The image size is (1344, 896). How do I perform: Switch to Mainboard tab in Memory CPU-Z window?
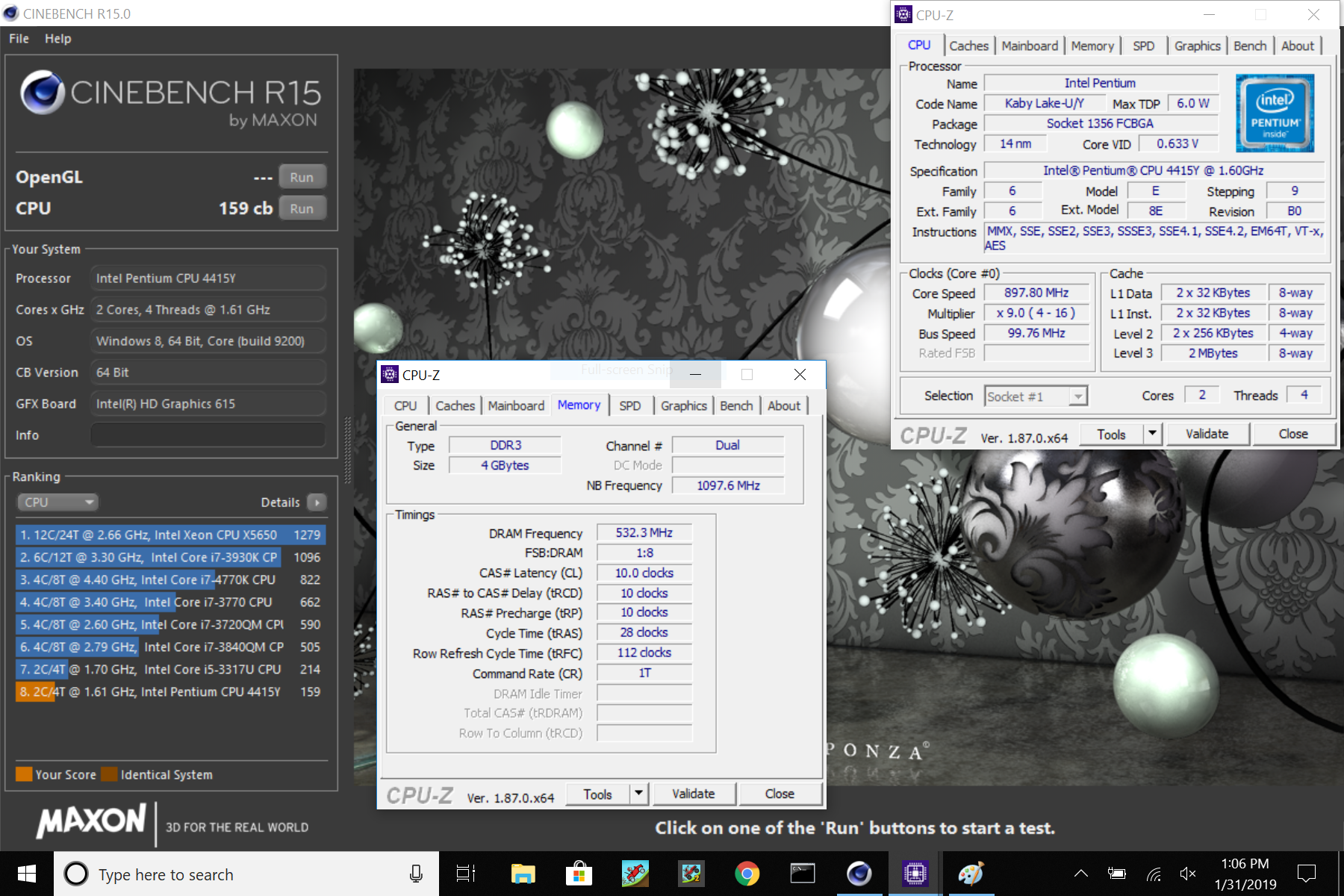point(516,405)
